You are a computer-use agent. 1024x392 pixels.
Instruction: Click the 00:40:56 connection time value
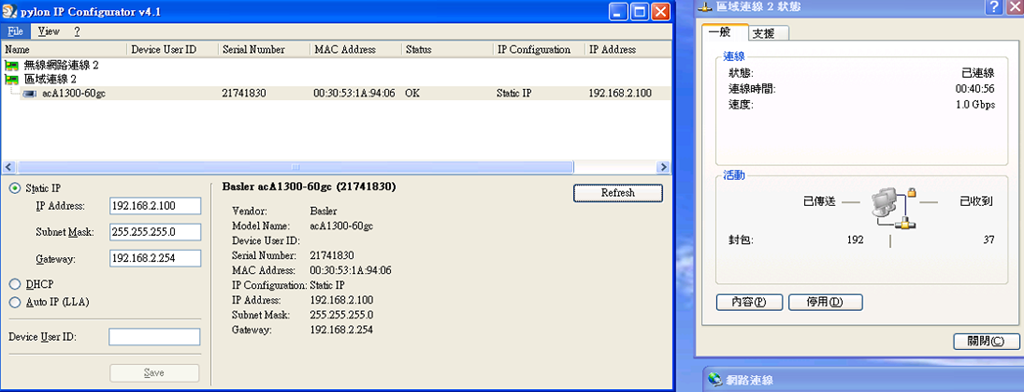pyautogui.click(x=975, y=89)
